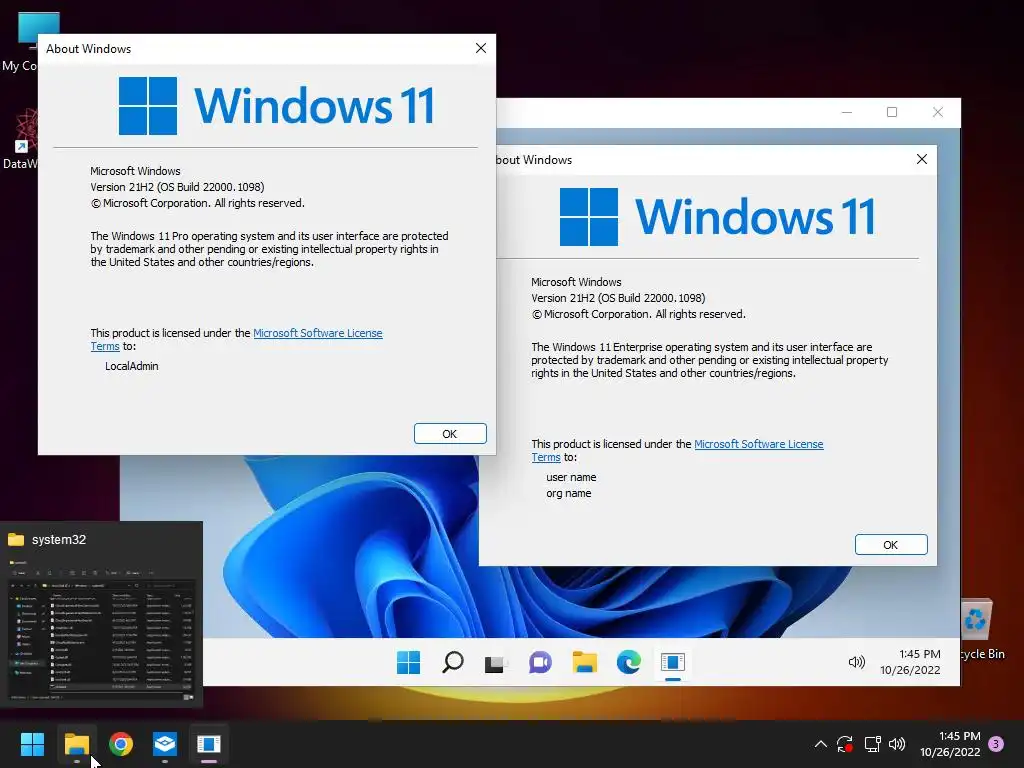Click volume icon in the inner VM tray
Screen dimensions: 1024x768
pos(857,662)
